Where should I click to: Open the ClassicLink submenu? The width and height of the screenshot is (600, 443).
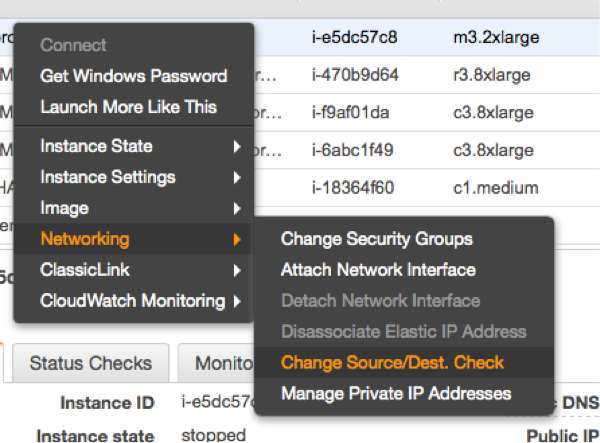tap(84, 270)
